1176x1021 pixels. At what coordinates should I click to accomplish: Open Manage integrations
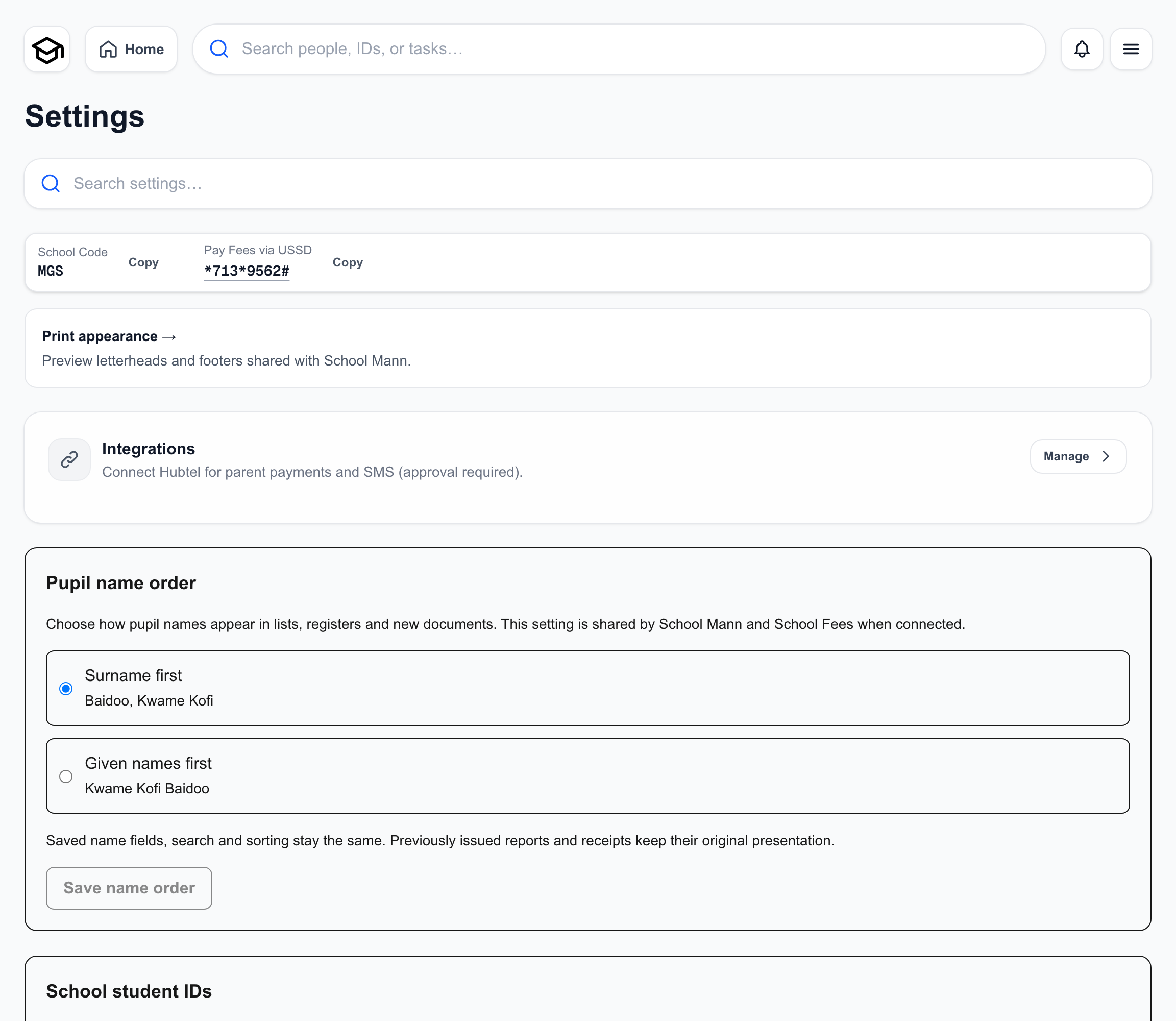1078,456
